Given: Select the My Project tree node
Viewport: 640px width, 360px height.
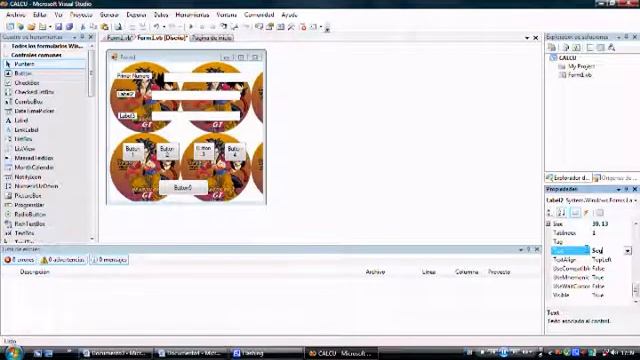Looking at the screenshot, I should coord(581,67).
